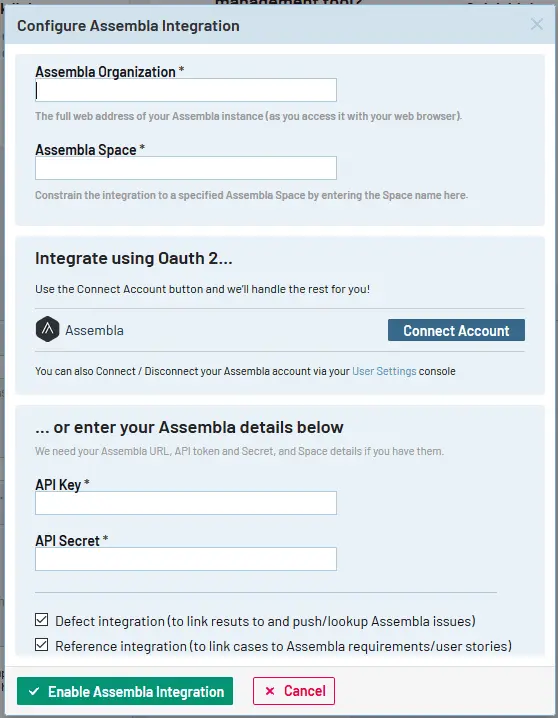558x718 pixels.
Task: Click Enable Assembla Integration button text
Action: [136, 691]
